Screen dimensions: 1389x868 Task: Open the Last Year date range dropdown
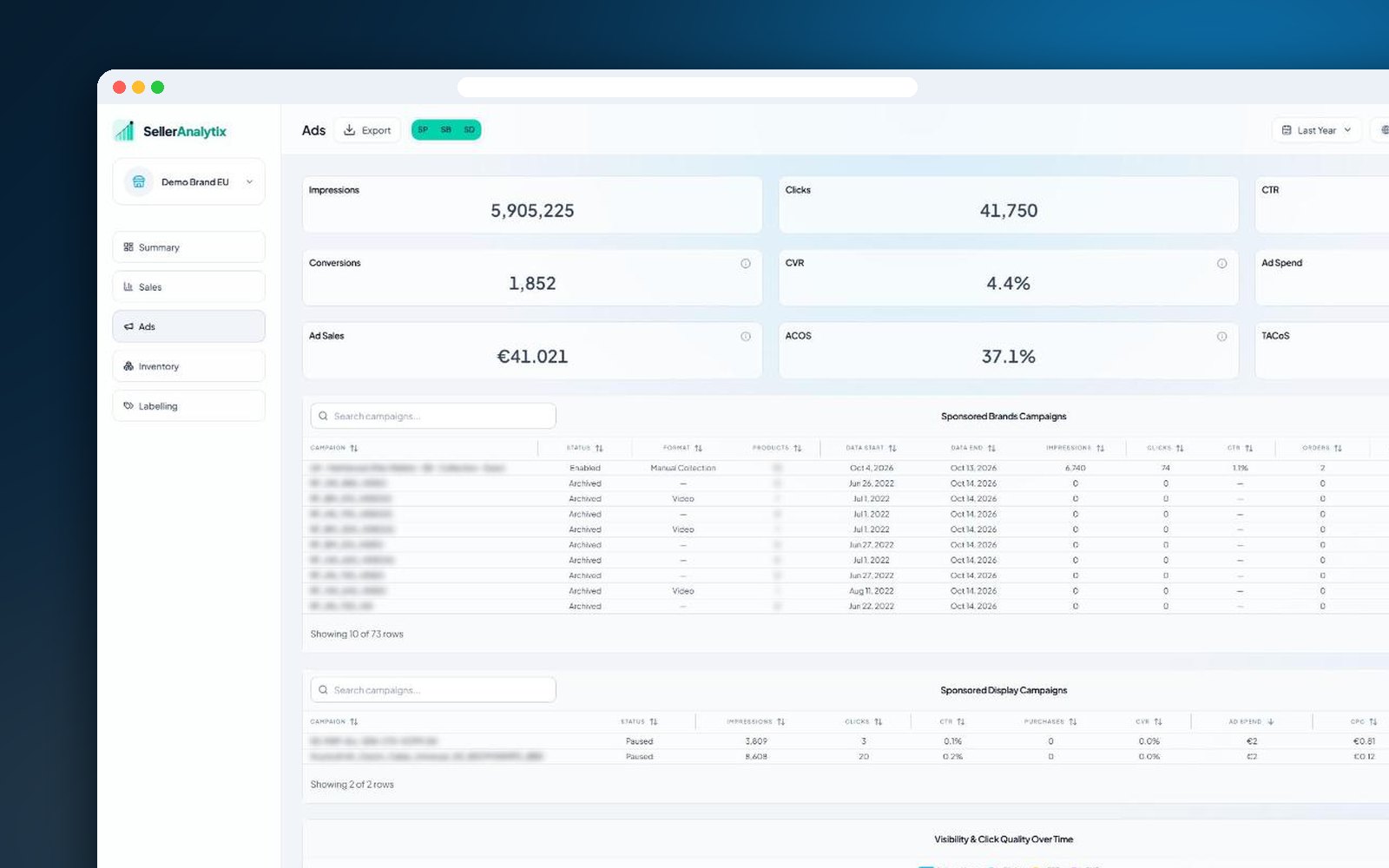pyautogui.click(x=1316, y=130)
